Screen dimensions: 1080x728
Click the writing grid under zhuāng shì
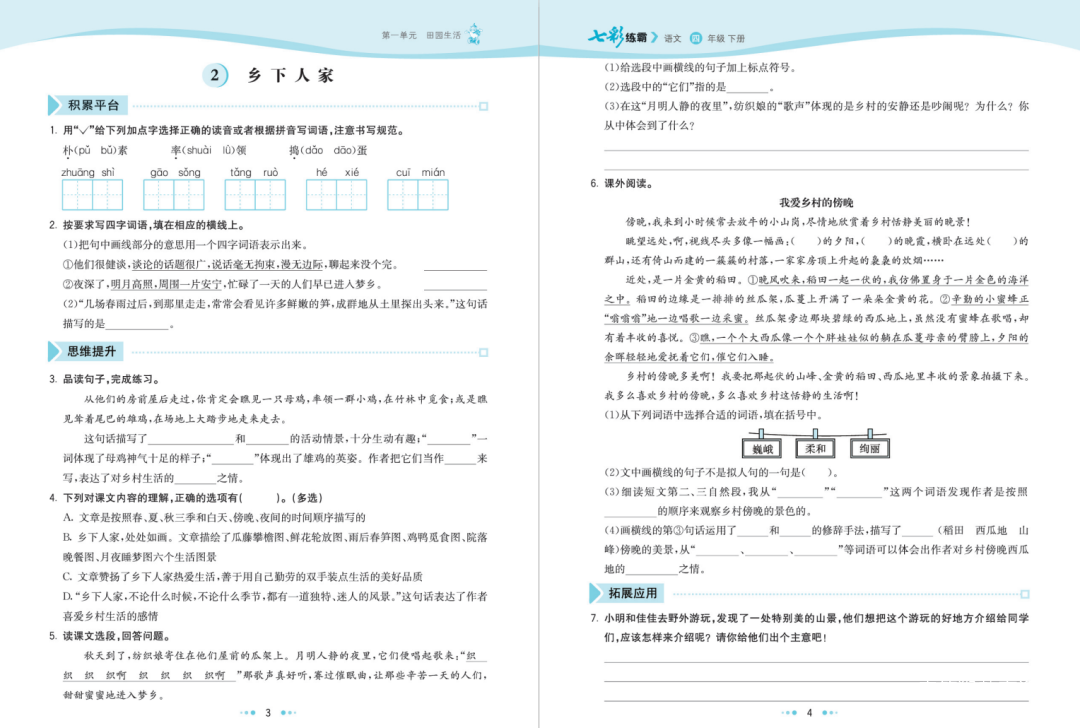(92, 194)
